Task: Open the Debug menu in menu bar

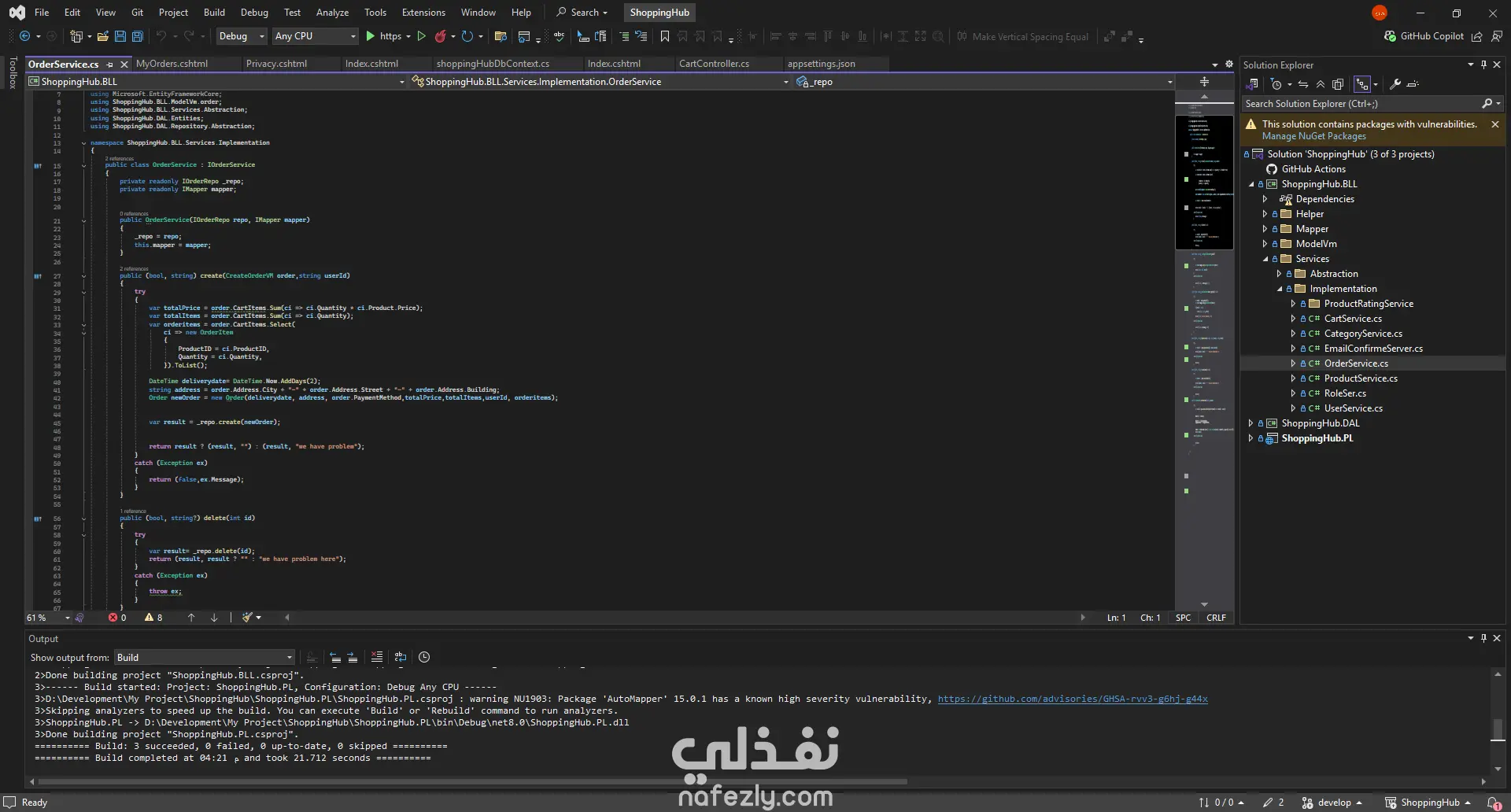Action: pos(254,13)
